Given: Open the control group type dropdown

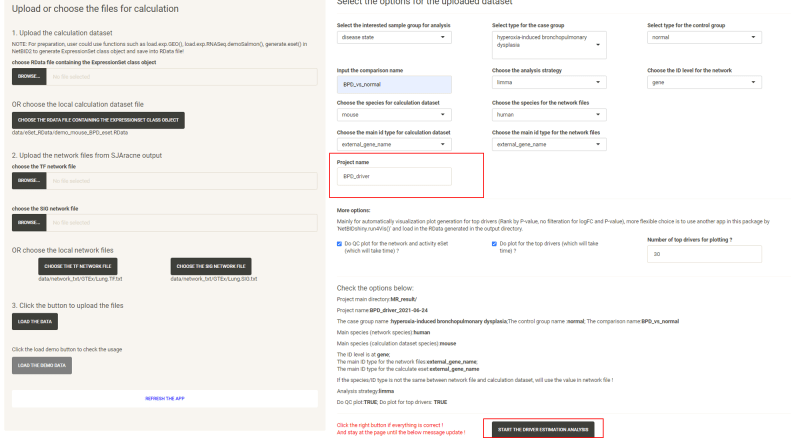Looking at the screenshot, I should point(704,37).
